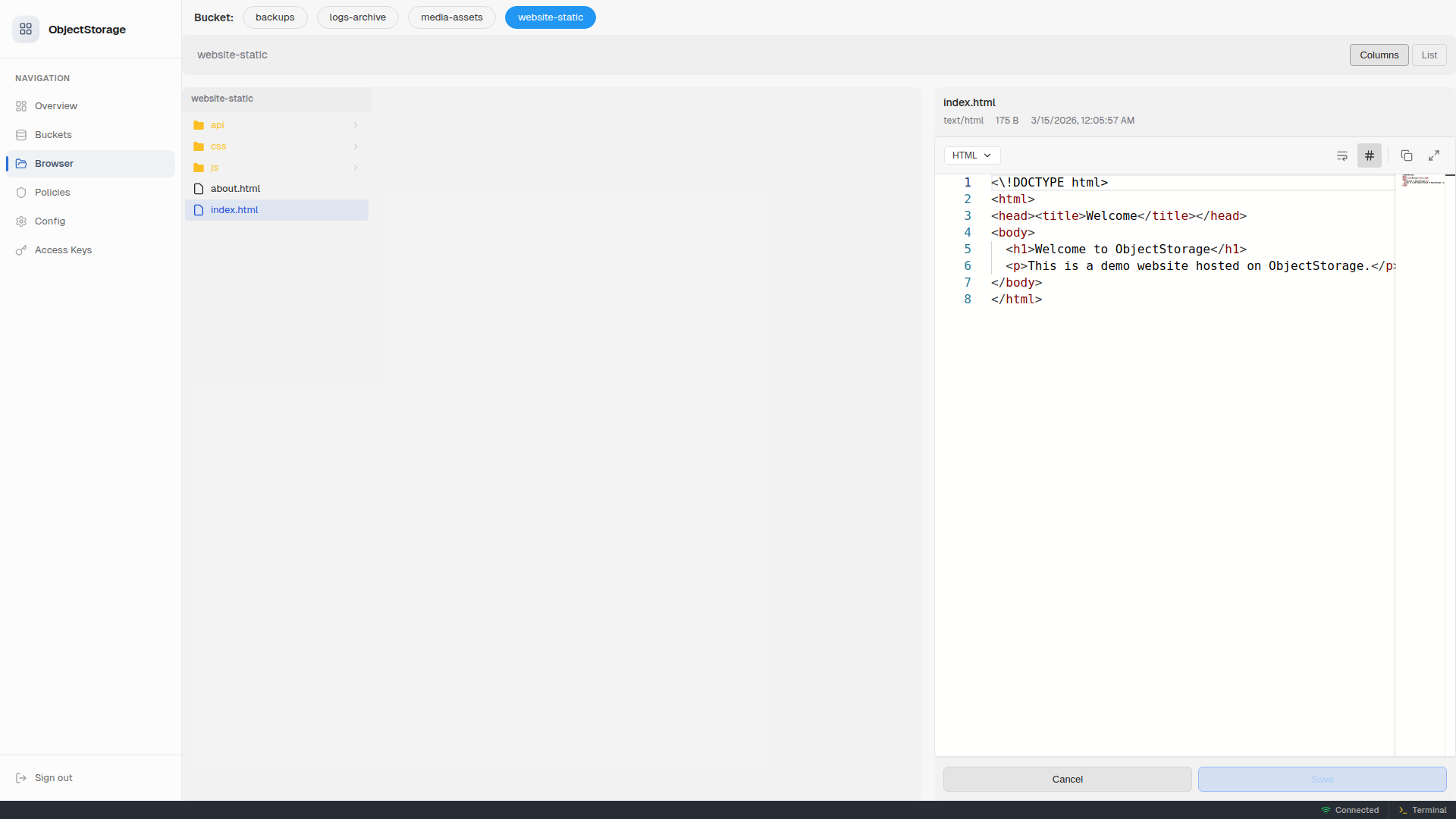This screenshot has width=1456, height=819.
Task: Select the logs-archive bucket tab
Action: coord(357,17)
